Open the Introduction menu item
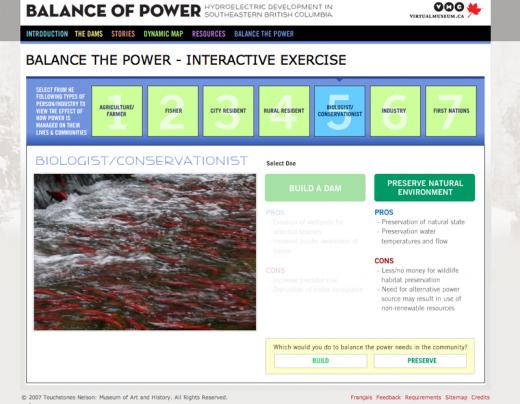The height and width of the screenshot is (404, 520). pyautogui.click(x=47, y=34)
